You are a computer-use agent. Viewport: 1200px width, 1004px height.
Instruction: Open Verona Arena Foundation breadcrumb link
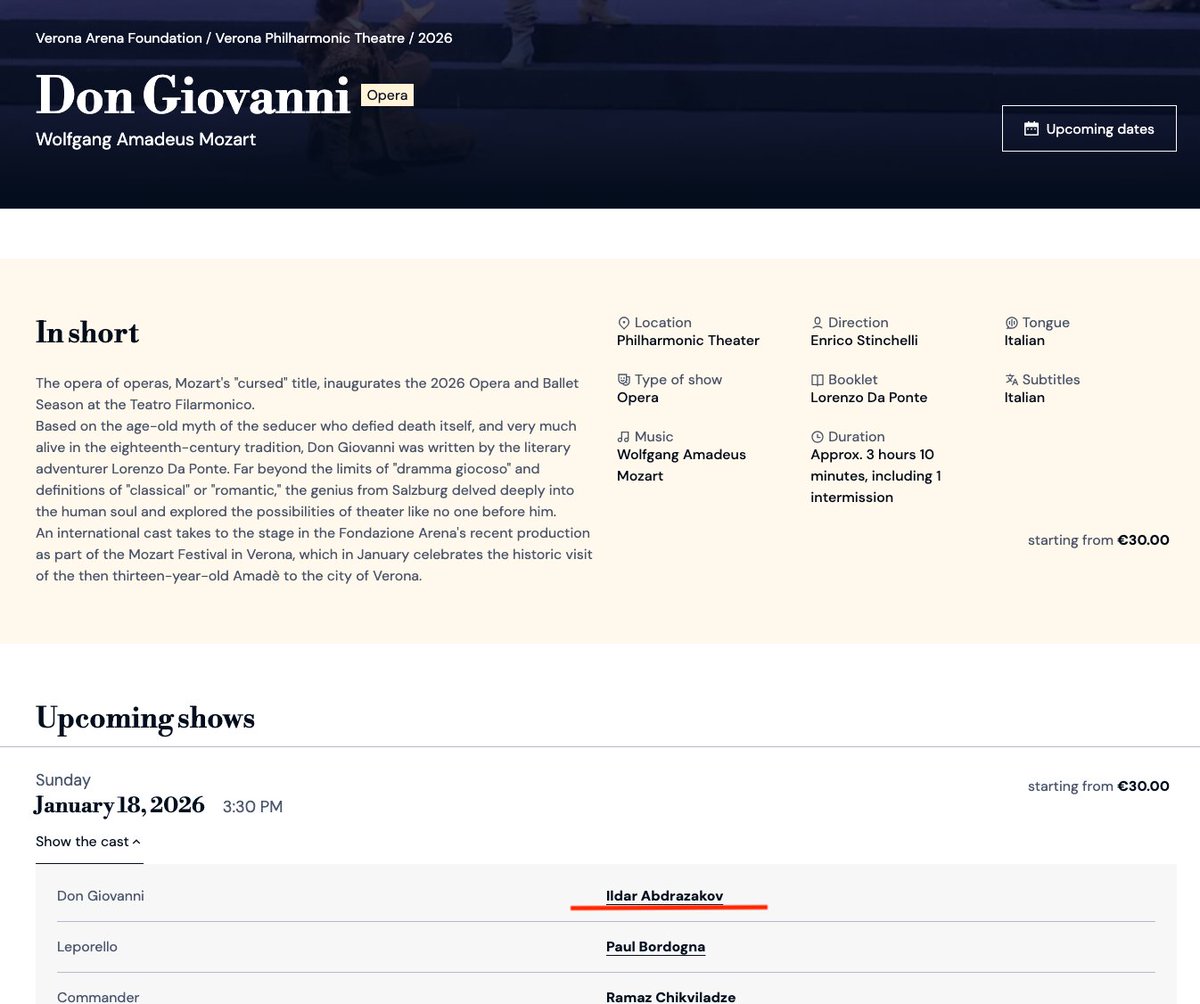[x=119, y=38]
